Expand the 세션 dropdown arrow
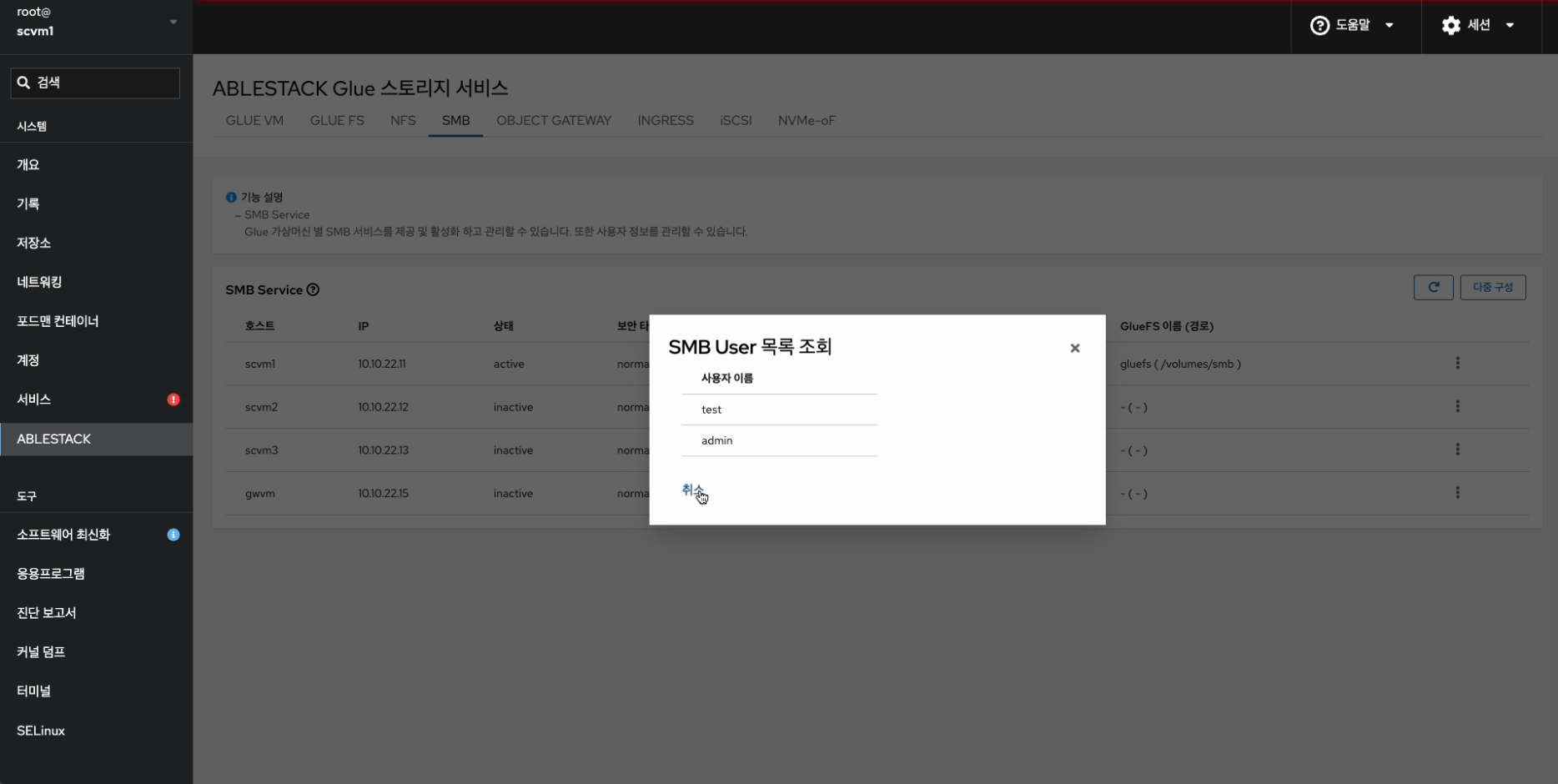 [1510, 26]
